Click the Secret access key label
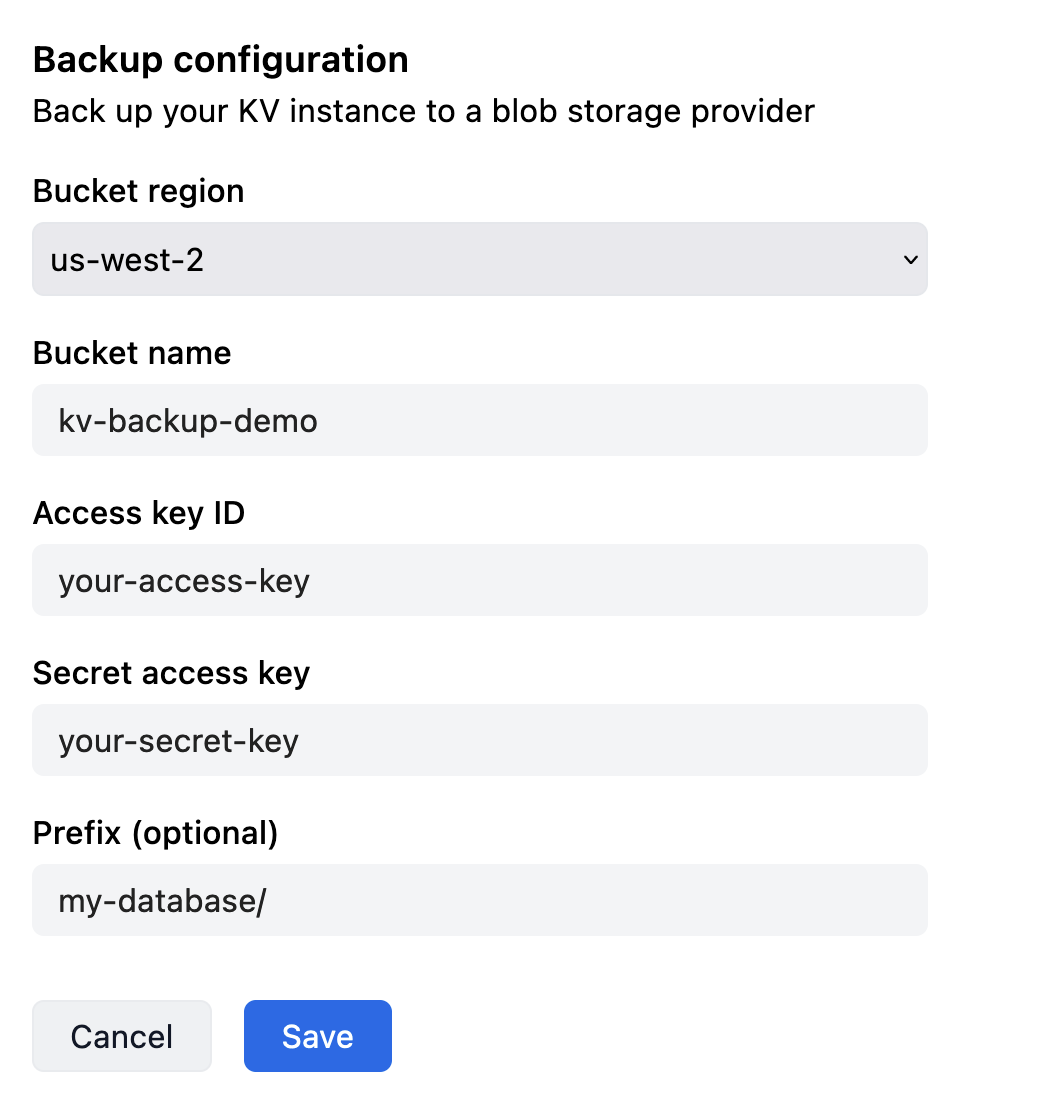The width and height of the screenshot is (1046, 1104). pyautogui.click(x=171, y=673)
